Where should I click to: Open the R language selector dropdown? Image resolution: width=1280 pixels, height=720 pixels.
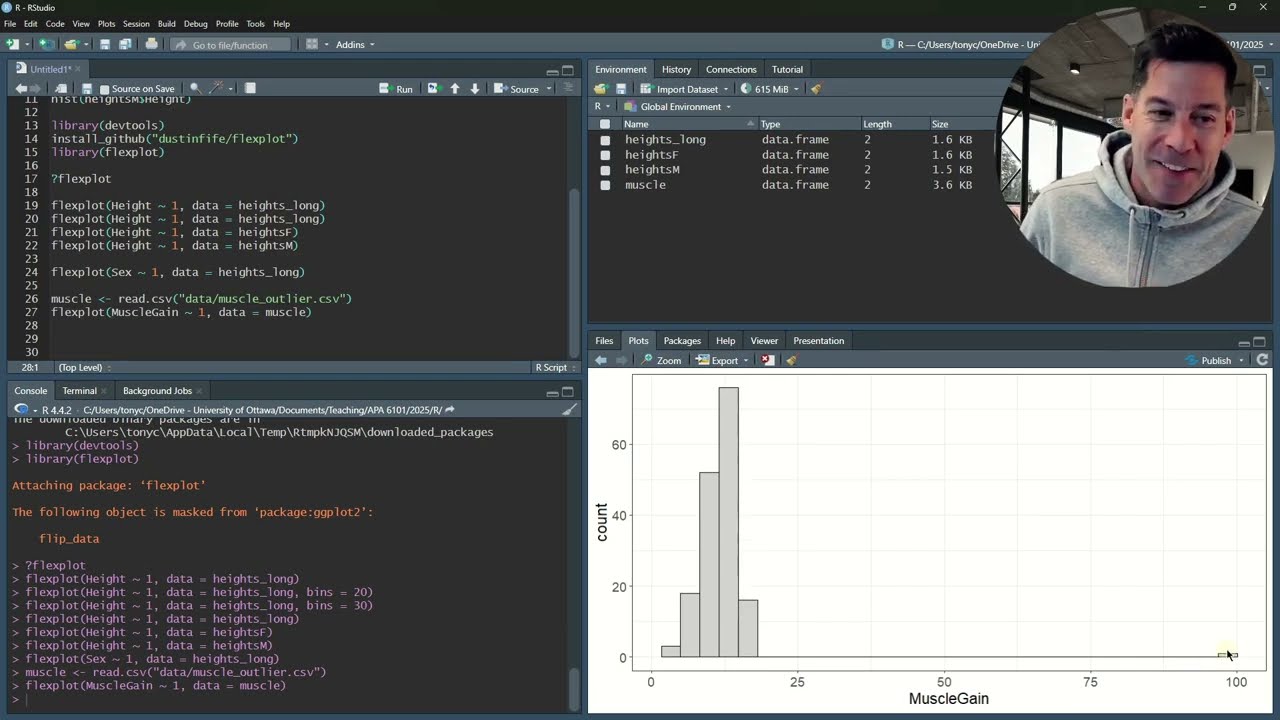[603, 107]
